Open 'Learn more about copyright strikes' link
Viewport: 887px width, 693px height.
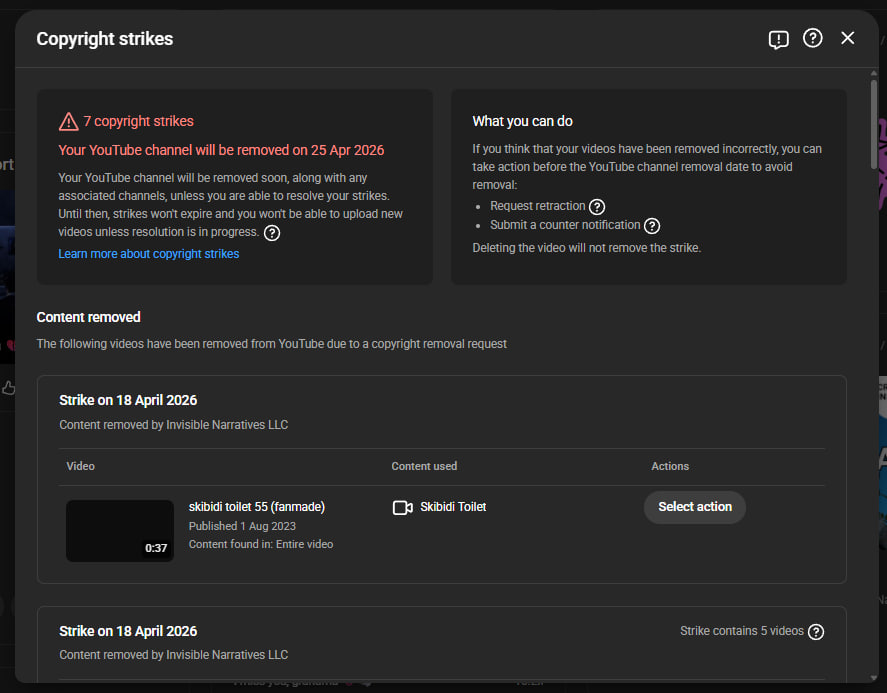point(149,253)
